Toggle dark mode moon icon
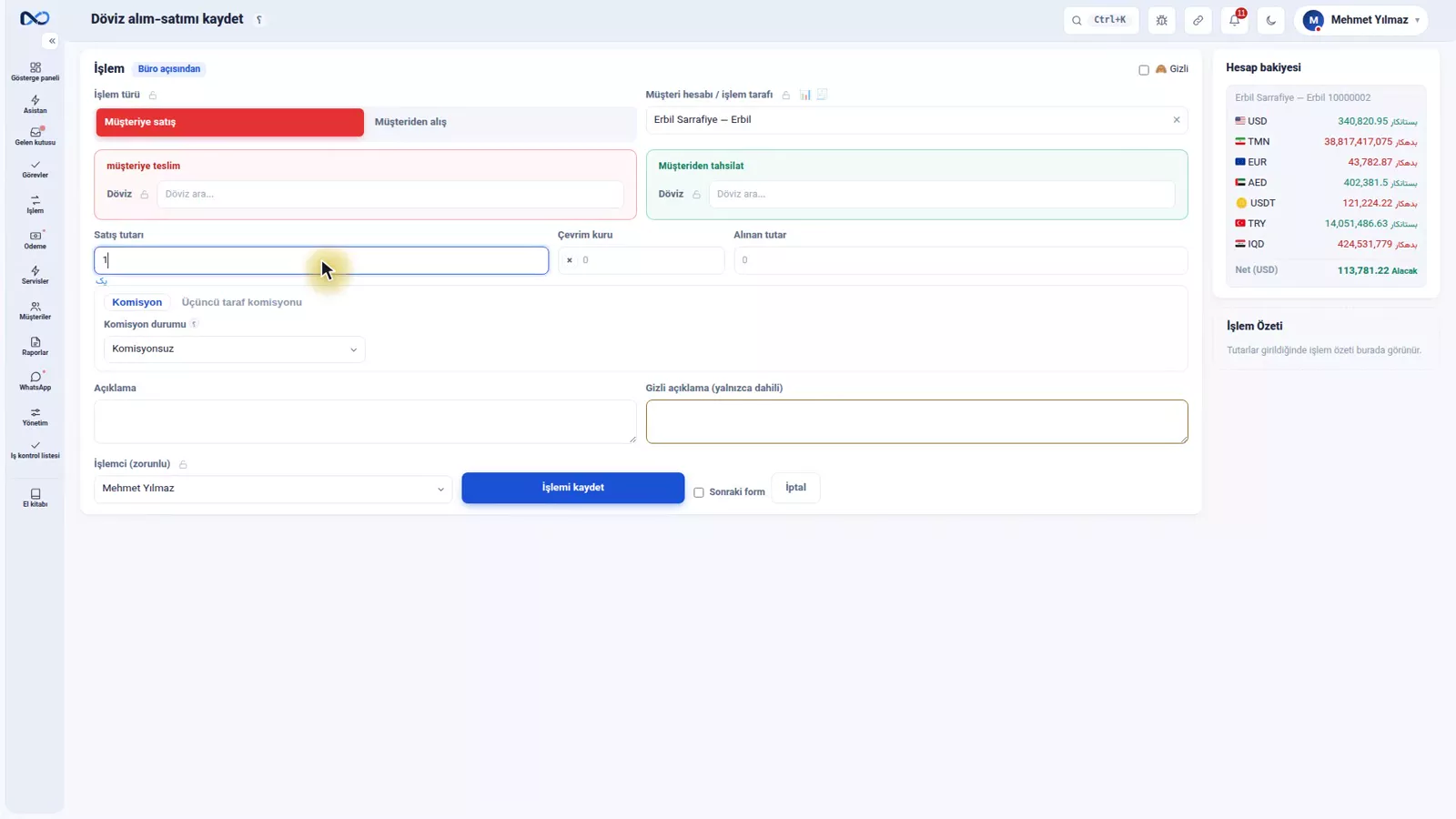Viewport: 1456px width, 819px height. pos(1271,20)
